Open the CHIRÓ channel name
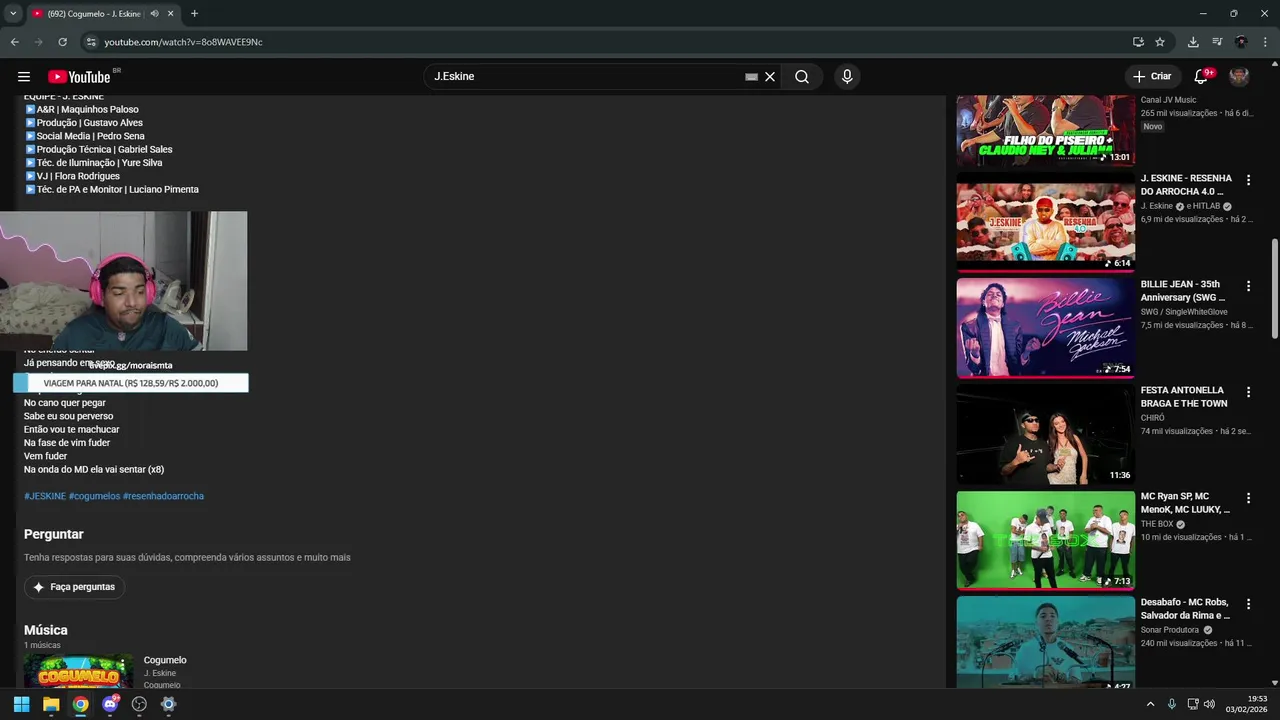1280x720 pixels. click(1153, 418)
